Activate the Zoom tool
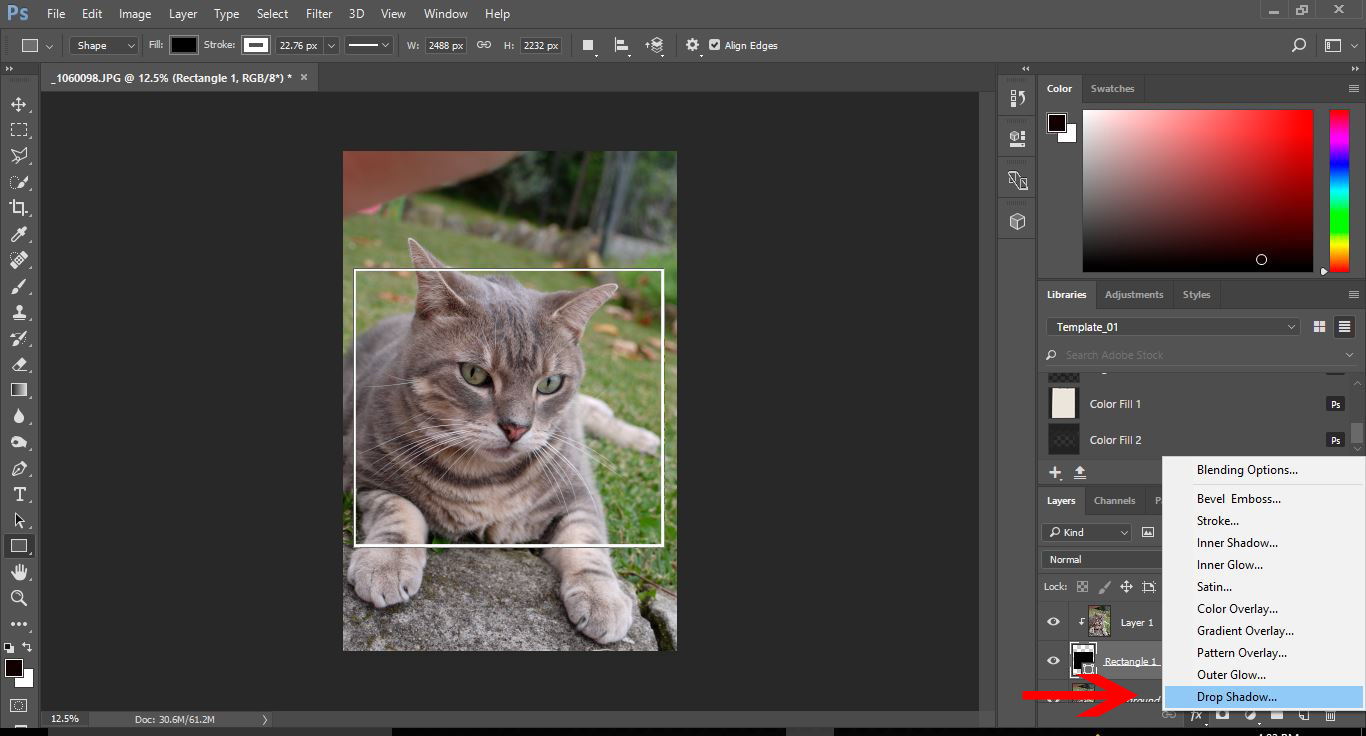Viewport: 1366px width, 736px height. point(18,598)
